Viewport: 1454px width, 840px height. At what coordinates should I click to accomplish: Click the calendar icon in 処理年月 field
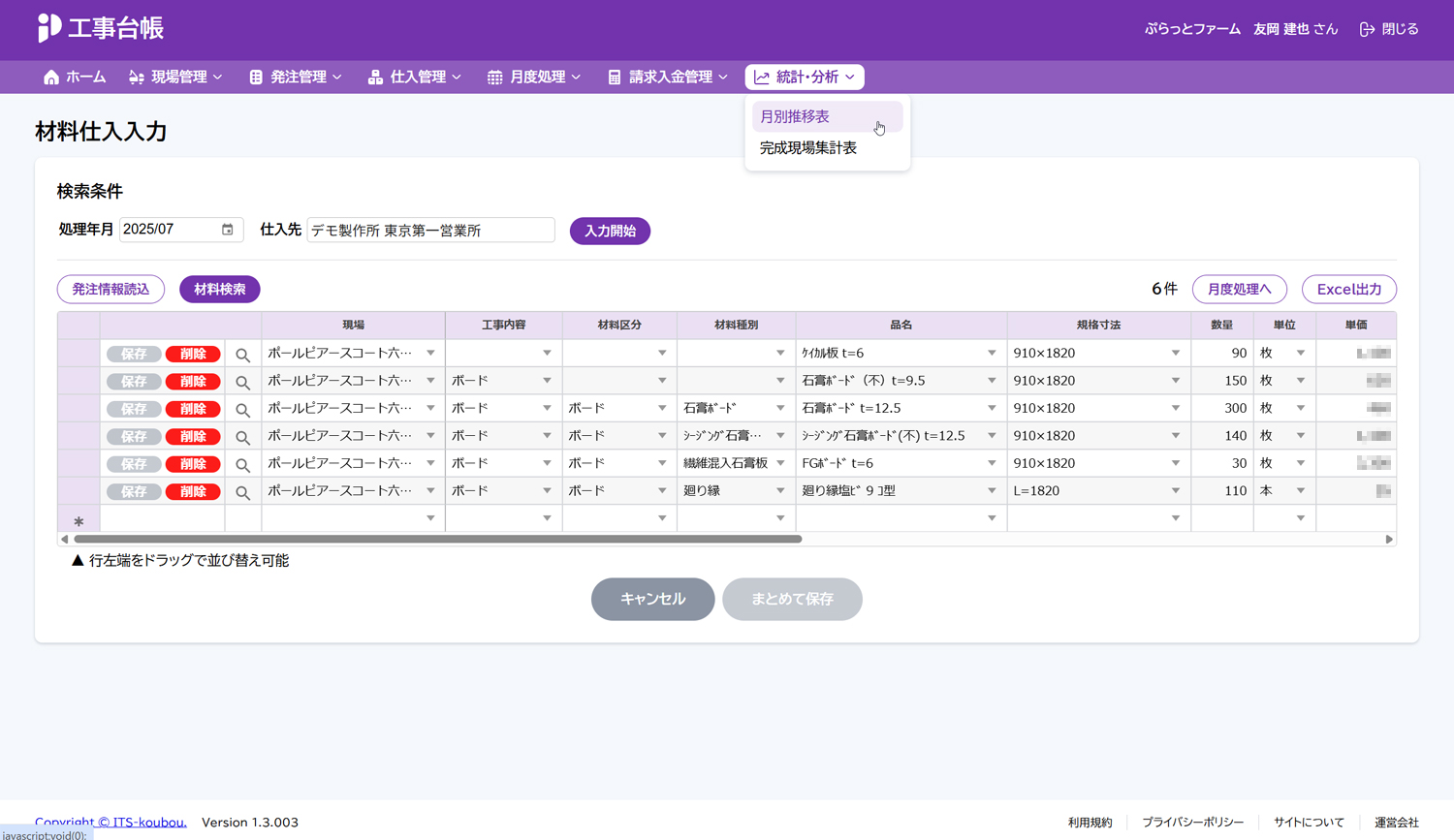point(228,230)
